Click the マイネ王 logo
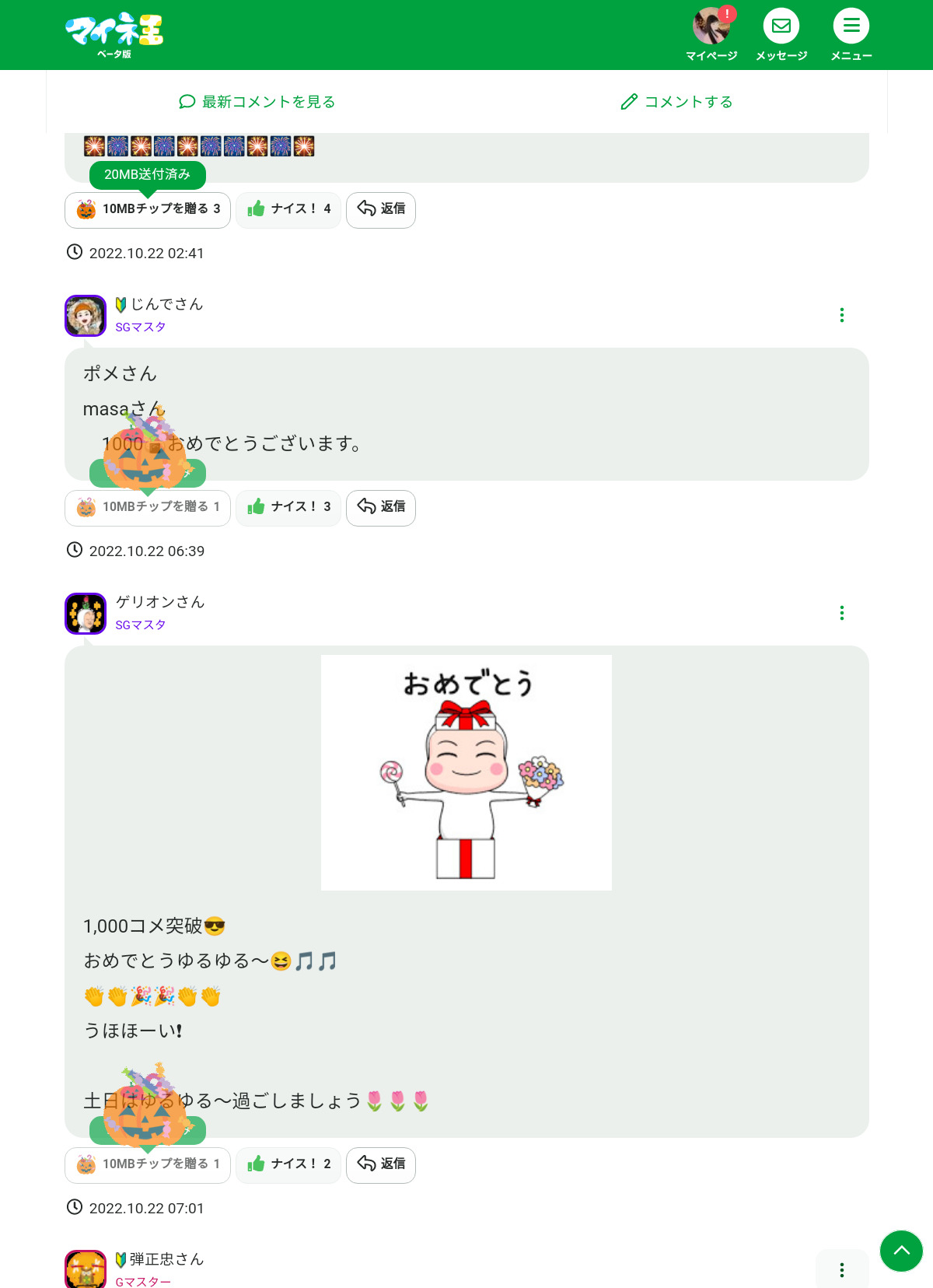Image resolution: width=933 pixels, height=1288 pixels. click(x=114, y=35)
